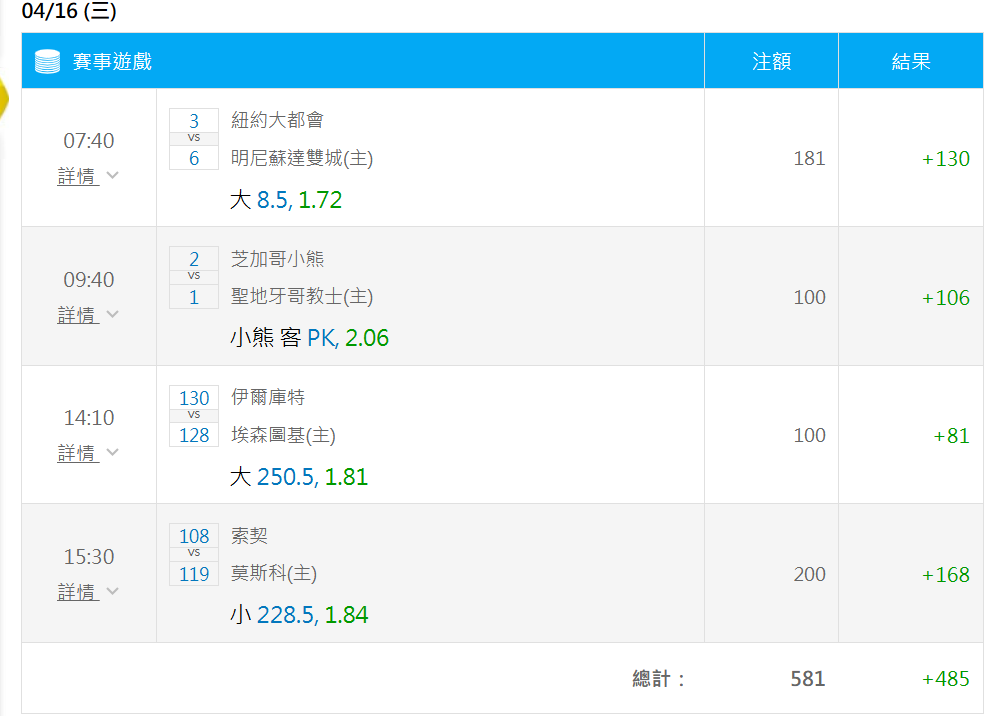Image resolution: width=1000 pixels, height=716 pixels.
Task: Expand details chevron in the 09:40 row
Action: pyautogui.click(x=113, y=314)
